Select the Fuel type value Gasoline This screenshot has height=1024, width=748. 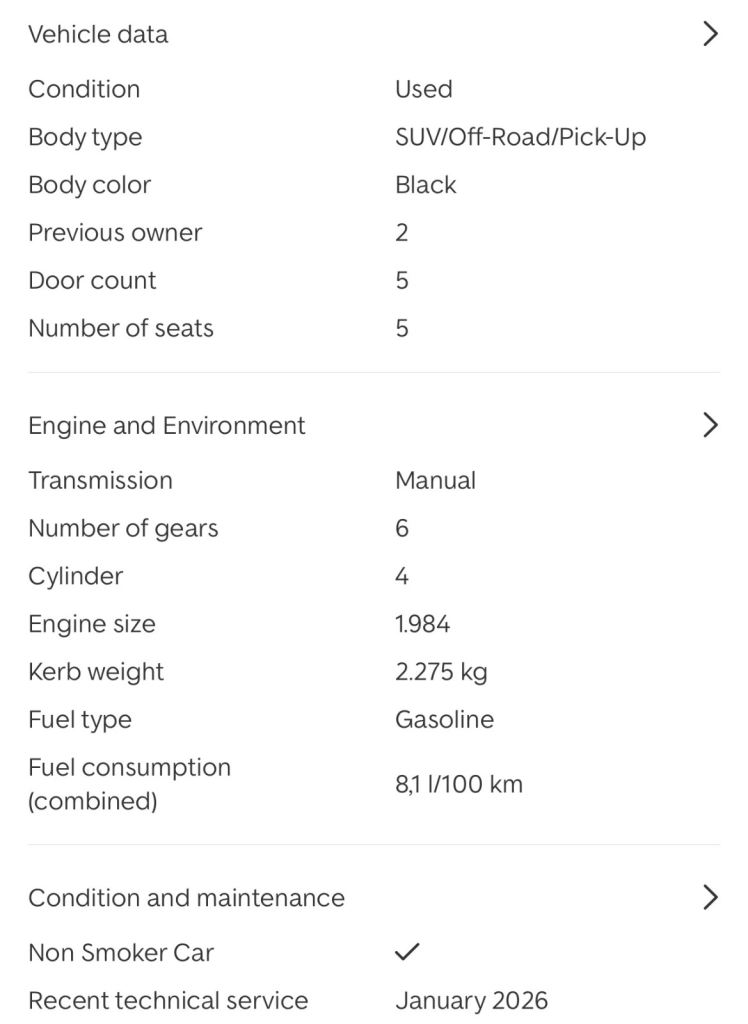444,720
